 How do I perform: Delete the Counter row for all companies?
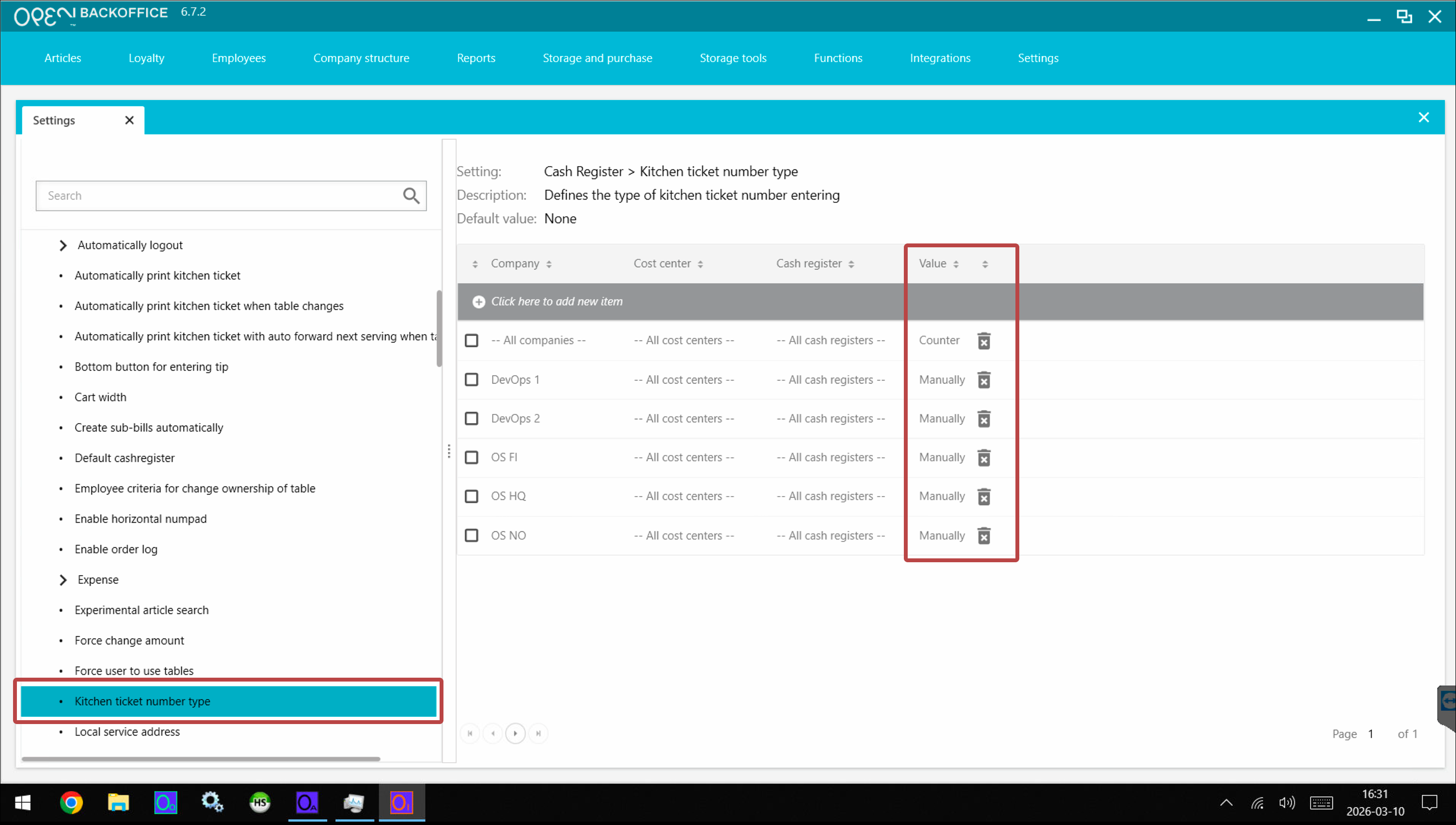tap(984, 341)
